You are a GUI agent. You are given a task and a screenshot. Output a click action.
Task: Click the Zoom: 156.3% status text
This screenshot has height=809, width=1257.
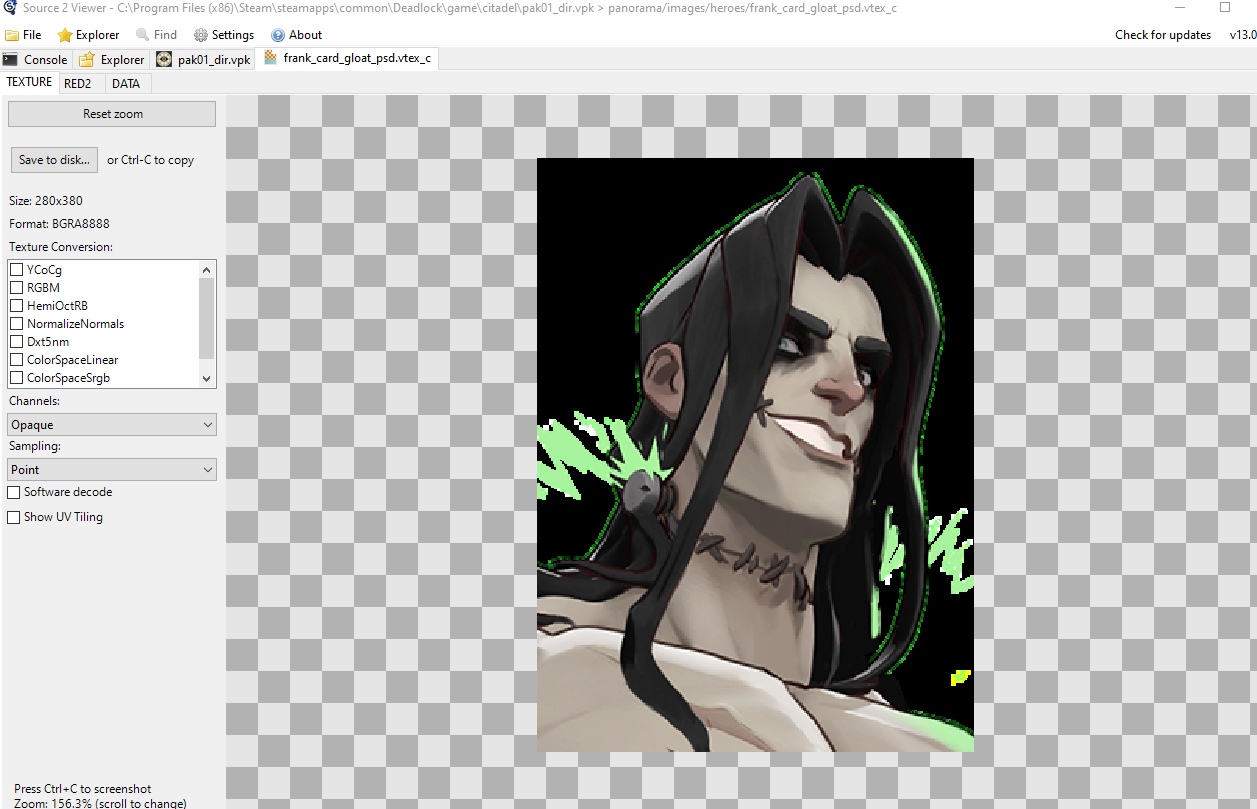pos(100,803)
